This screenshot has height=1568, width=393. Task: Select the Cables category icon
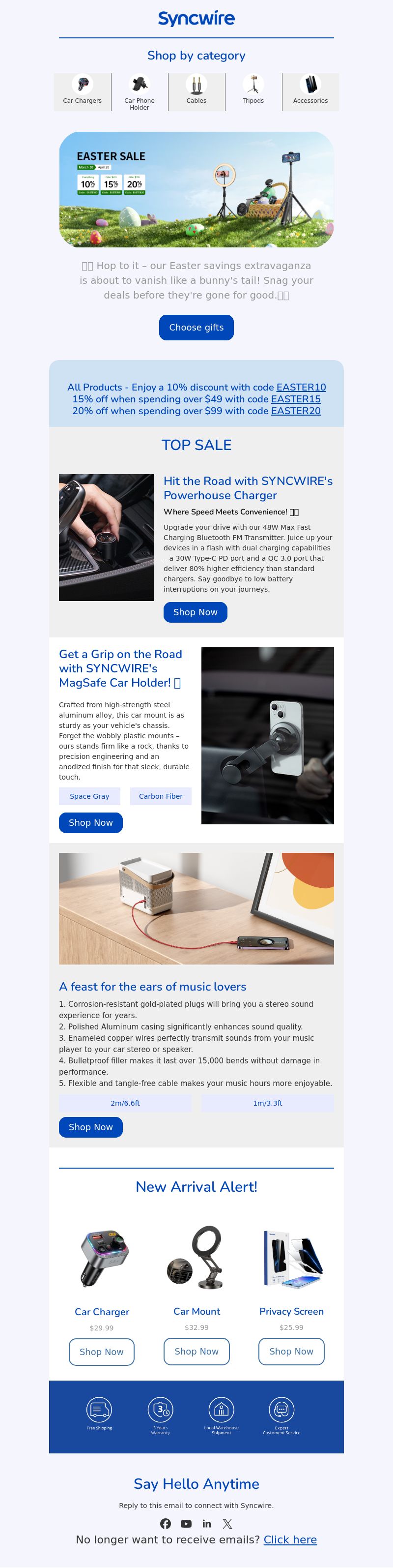coord(196,84)
